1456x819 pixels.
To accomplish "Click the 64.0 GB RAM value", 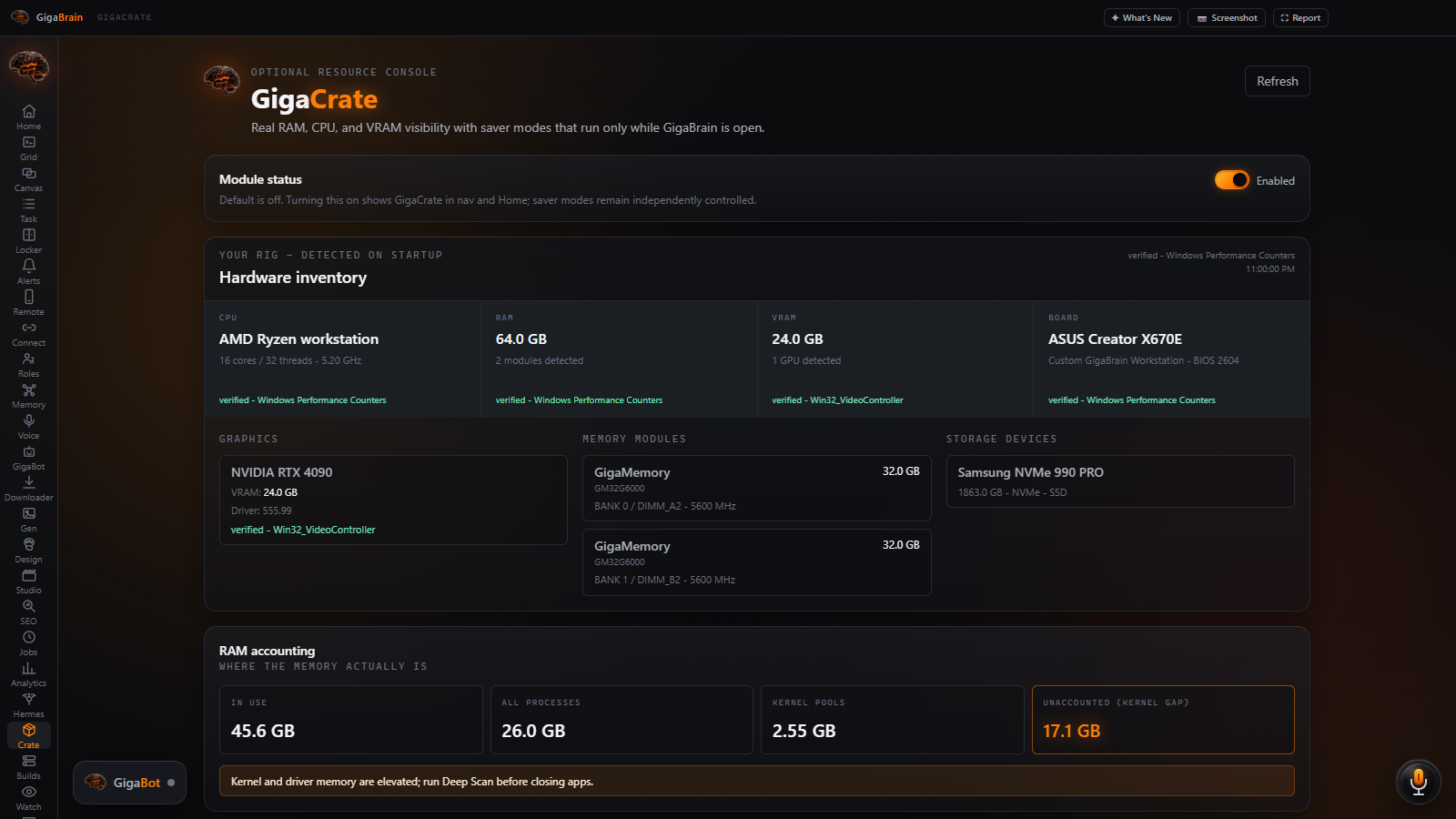I will coord(521,339).
